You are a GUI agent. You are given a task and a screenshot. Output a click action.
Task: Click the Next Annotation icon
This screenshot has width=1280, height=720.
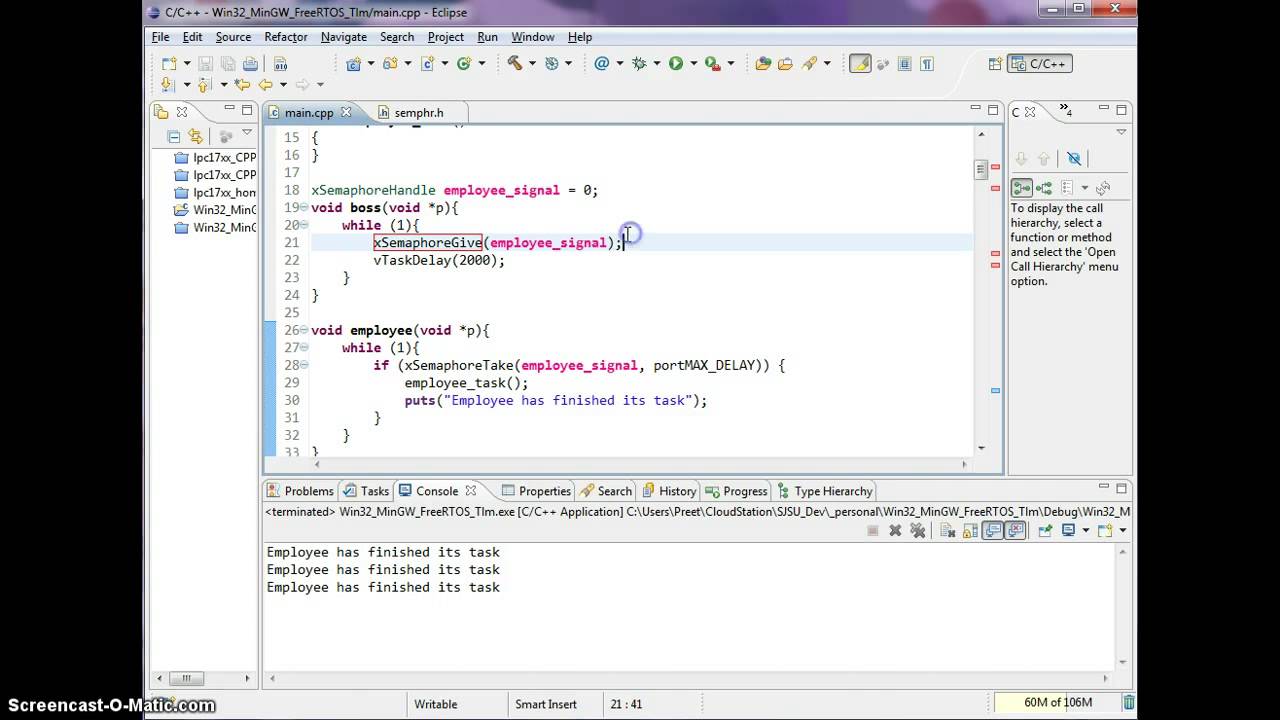pyautogui.click(x=167, y=85)
